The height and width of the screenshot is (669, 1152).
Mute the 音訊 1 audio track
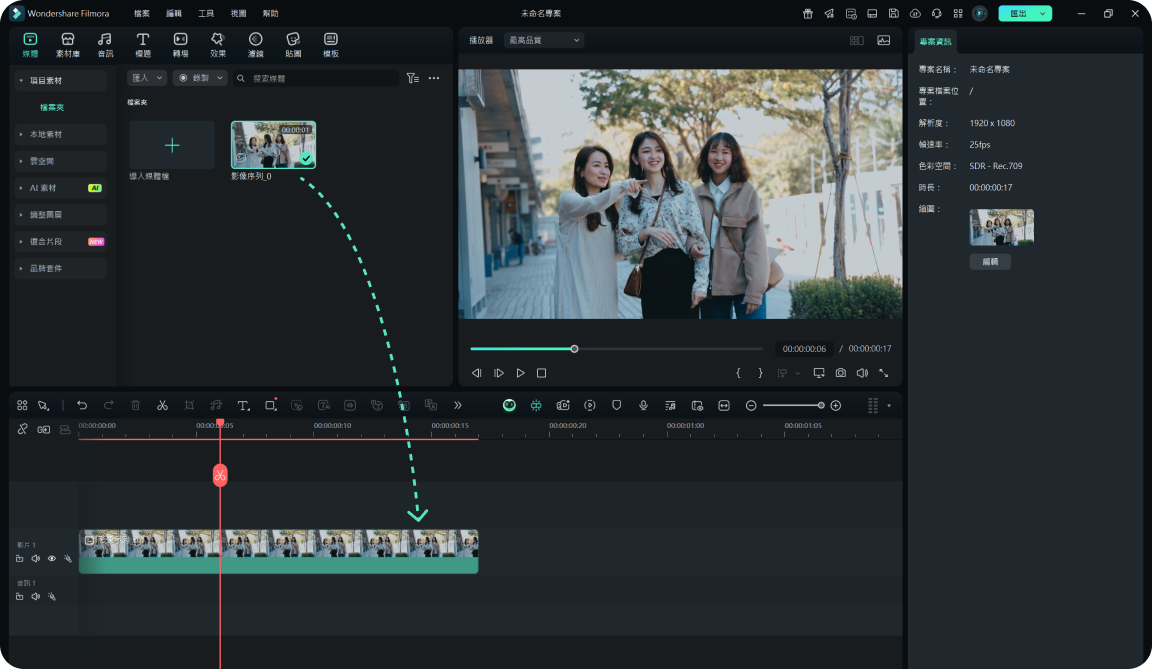point(35,596)
